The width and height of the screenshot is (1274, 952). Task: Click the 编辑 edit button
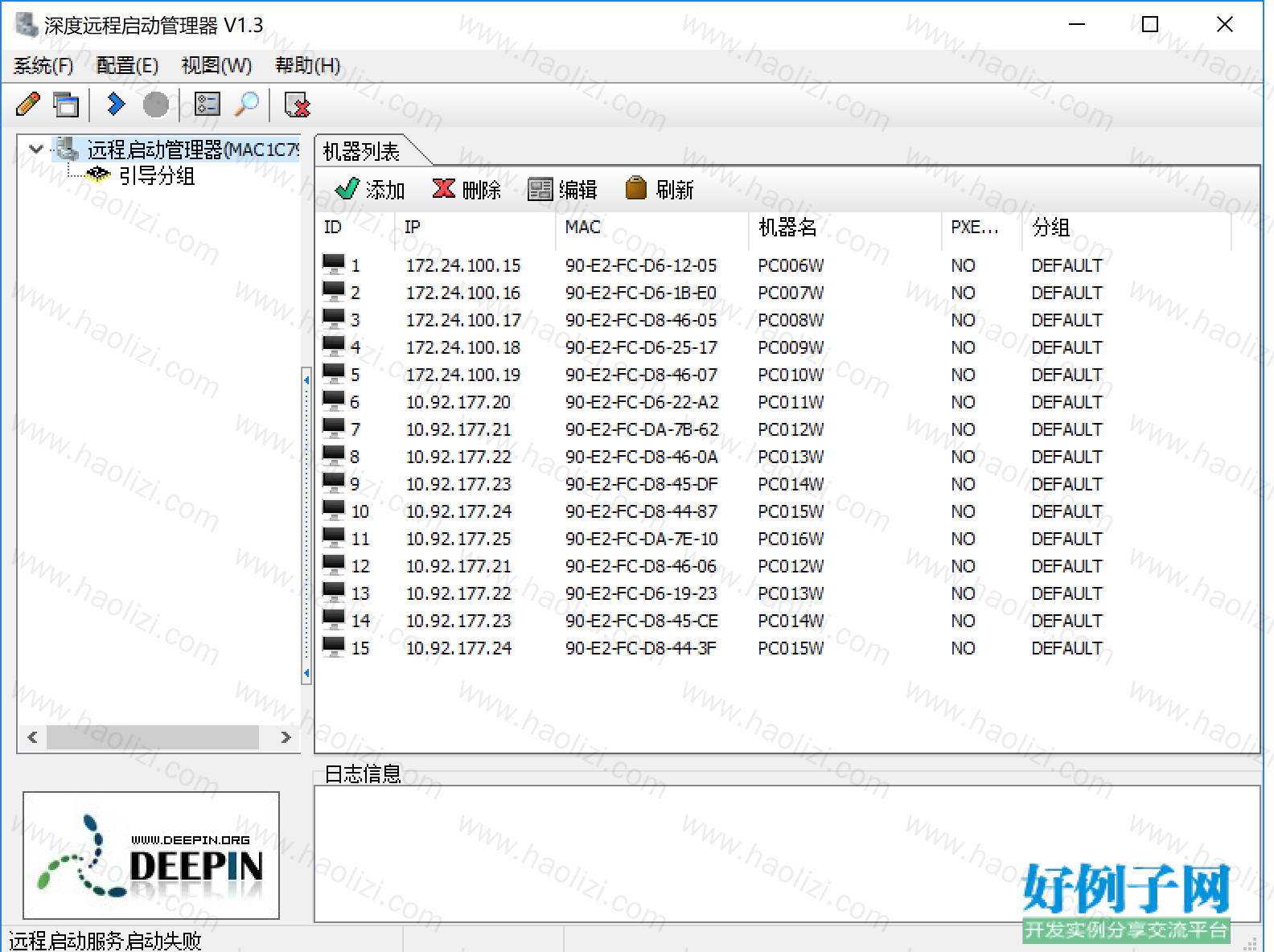click(562, 189)
